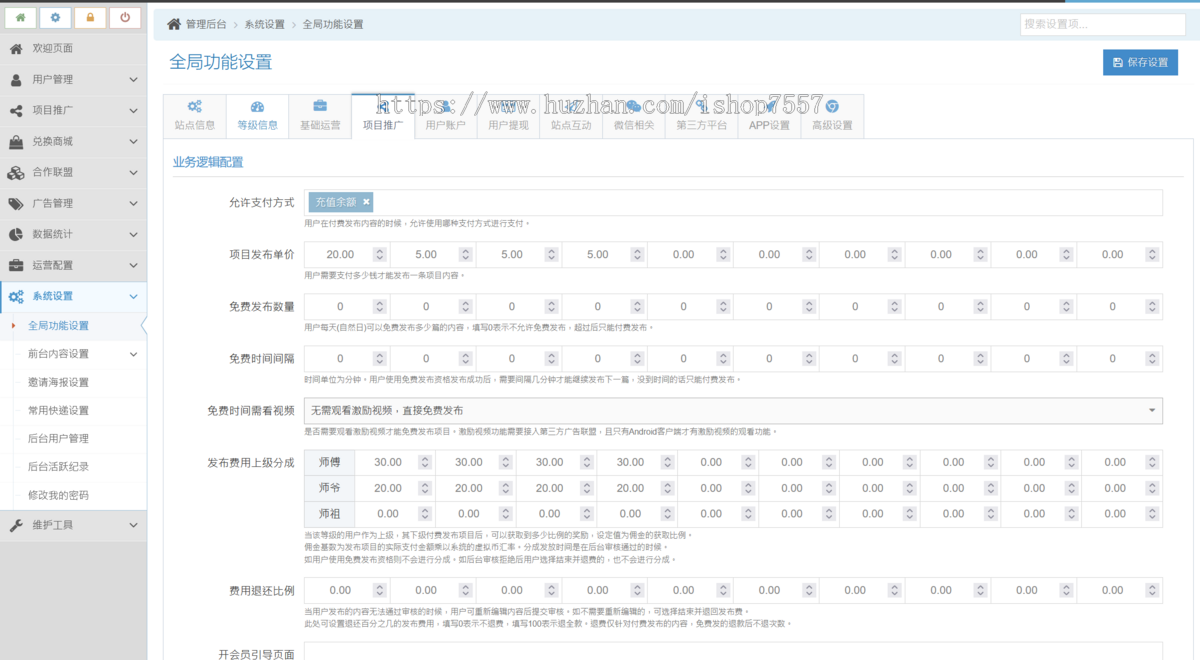Expand the 前台内容设置 submenu chevron

(x=133, y=354)
